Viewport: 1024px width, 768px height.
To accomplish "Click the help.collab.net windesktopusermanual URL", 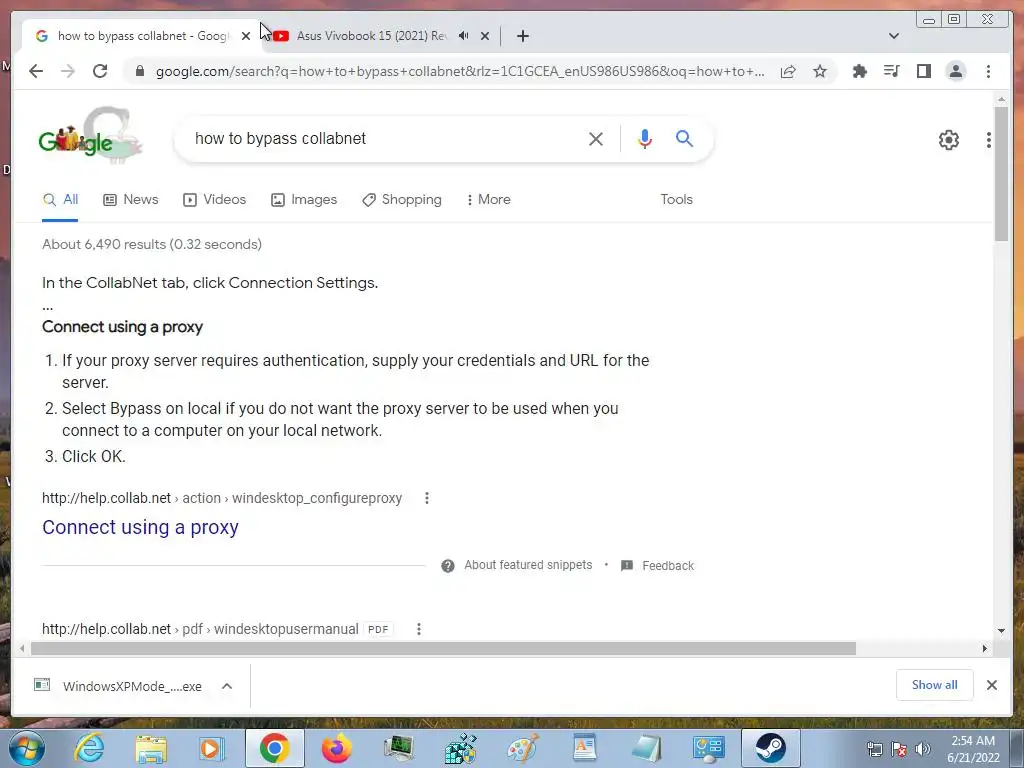I will [x=200, y=629].
